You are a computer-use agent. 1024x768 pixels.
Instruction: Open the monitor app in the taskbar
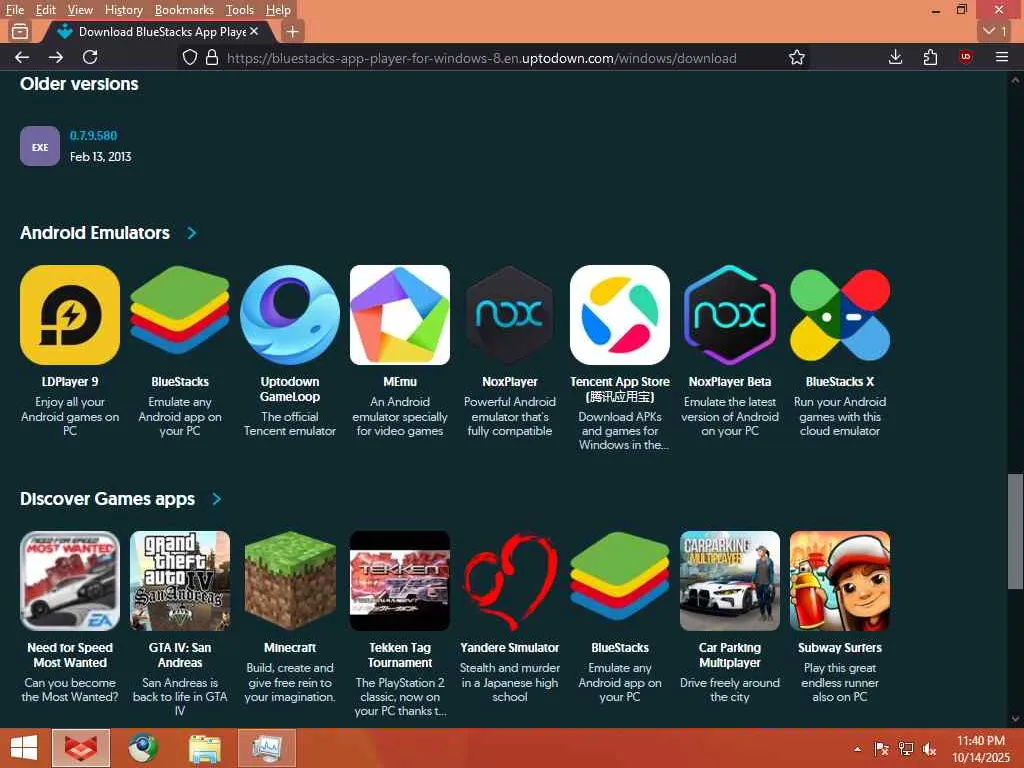[266, 748]
